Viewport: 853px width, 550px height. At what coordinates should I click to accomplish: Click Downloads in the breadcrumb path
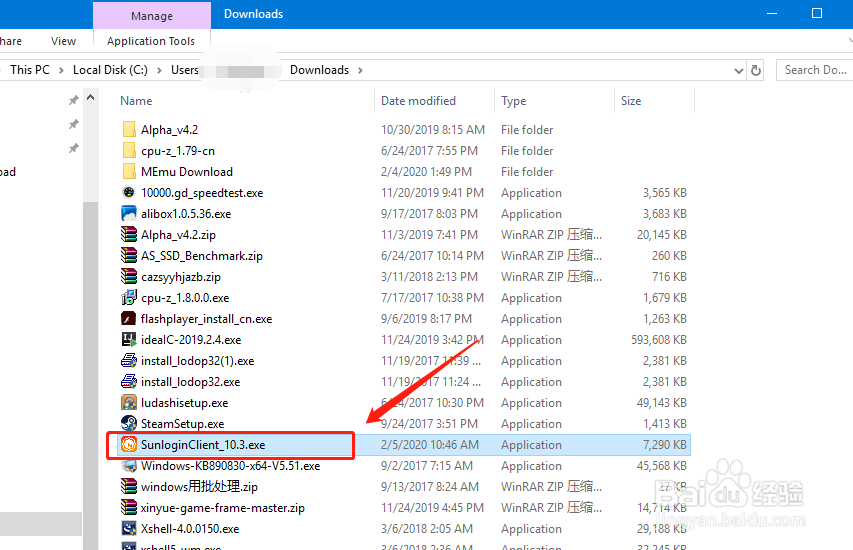click(x=319, y=70)
